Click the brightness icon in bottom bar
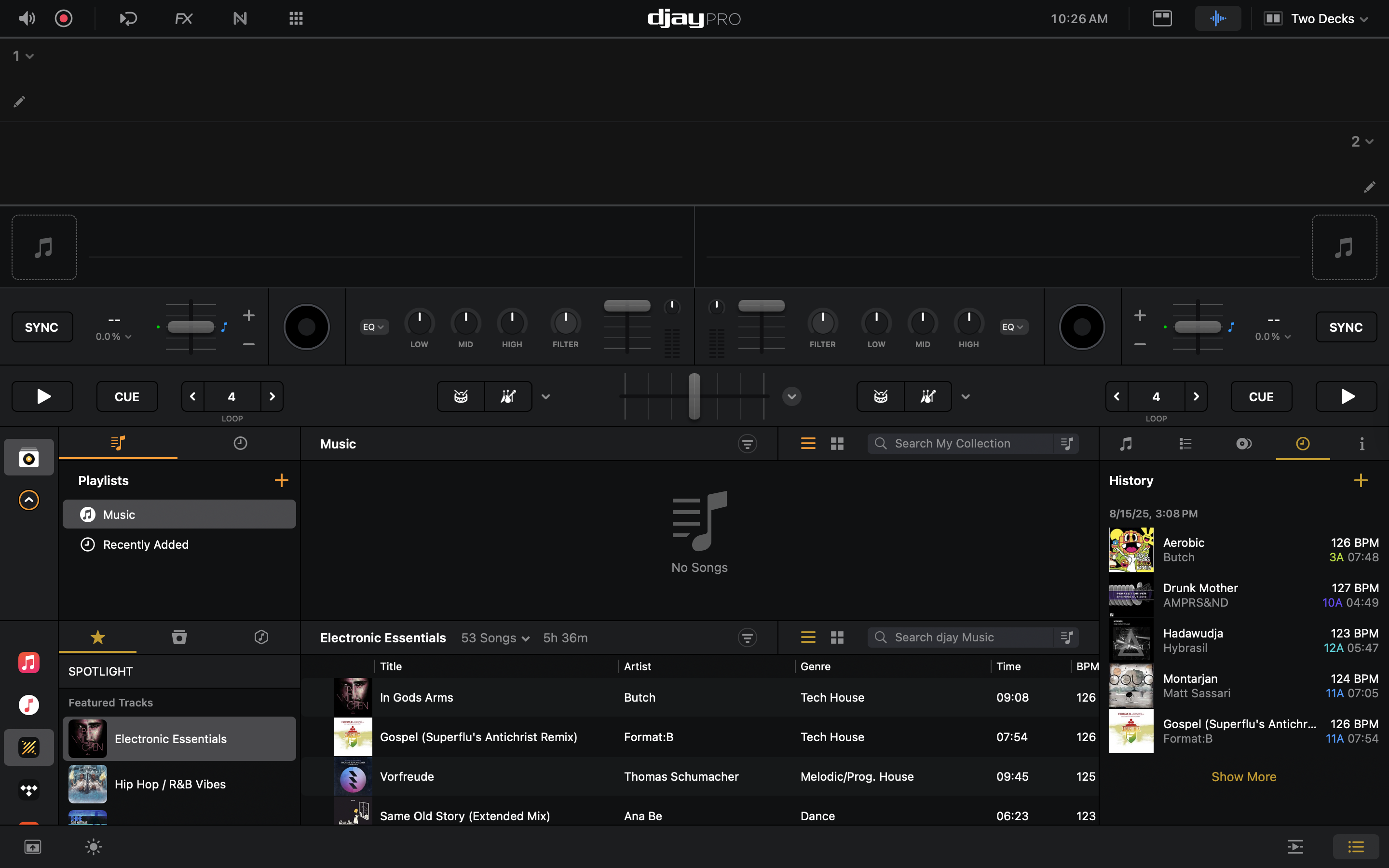The width and height of the screenshot is (1389, 868). [94, 846]
